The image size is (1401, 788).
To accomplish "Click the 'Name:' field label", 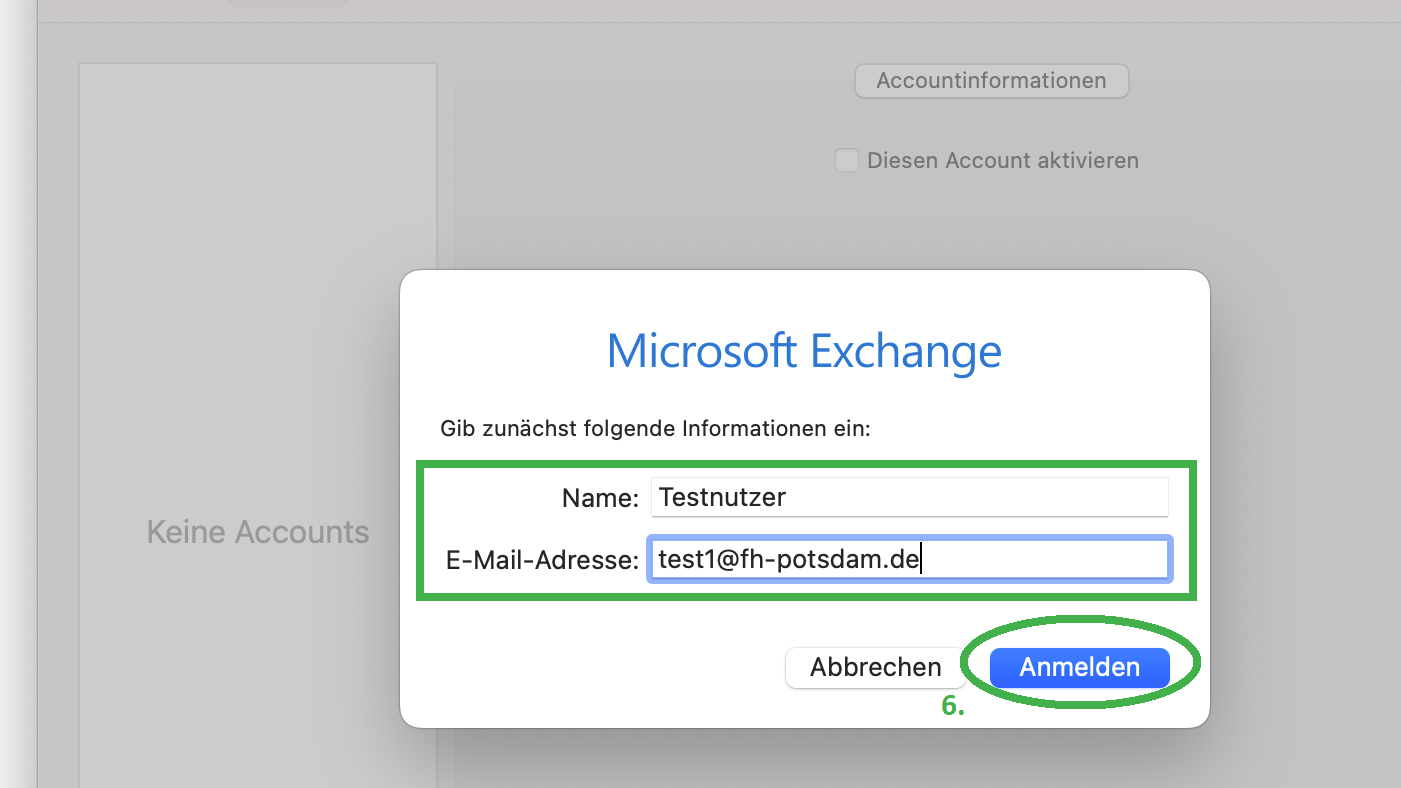I will (x=600, y=498).
